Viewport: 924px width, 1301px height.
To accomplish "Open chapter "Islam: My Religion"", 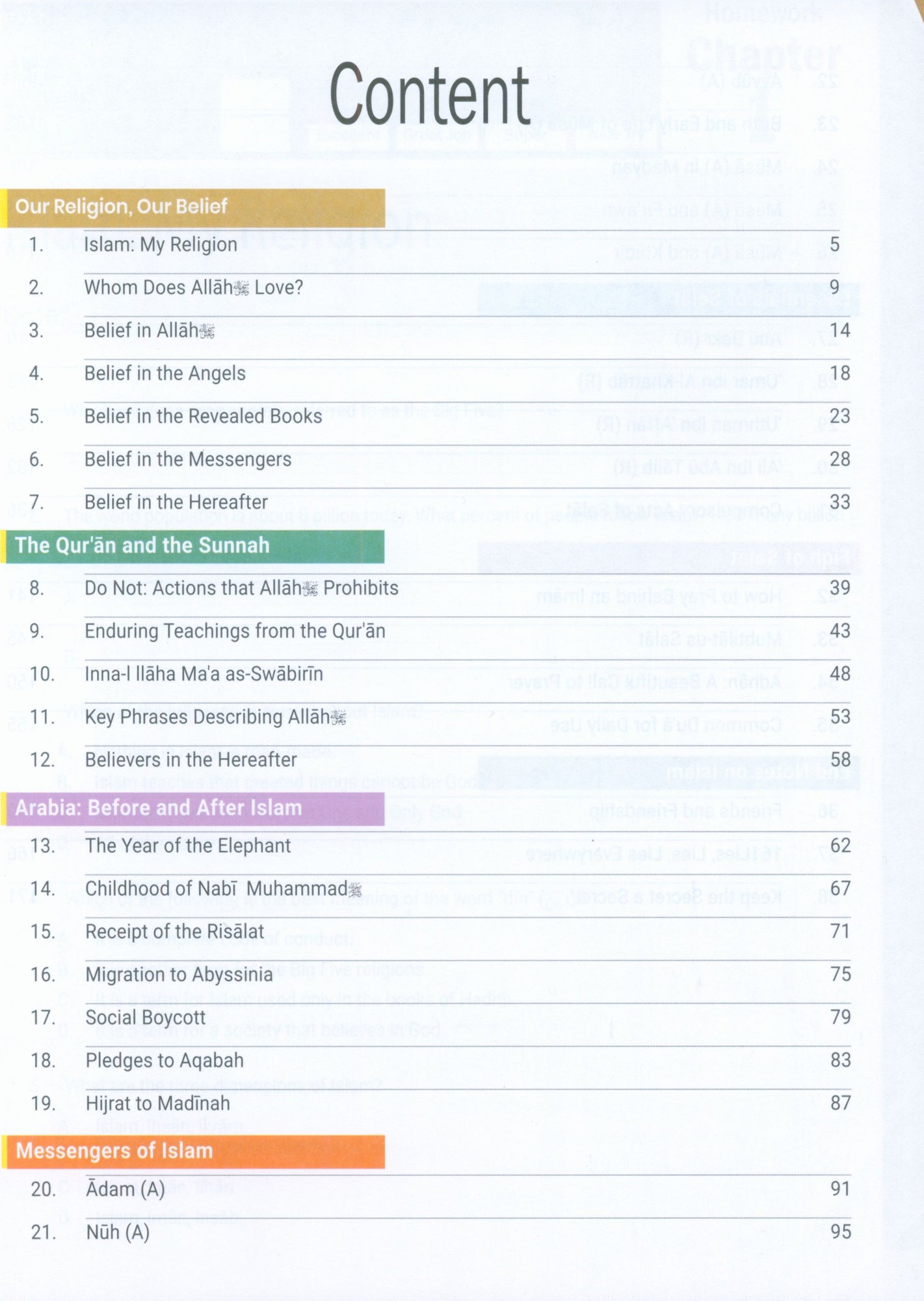I will tap(161, 245).
